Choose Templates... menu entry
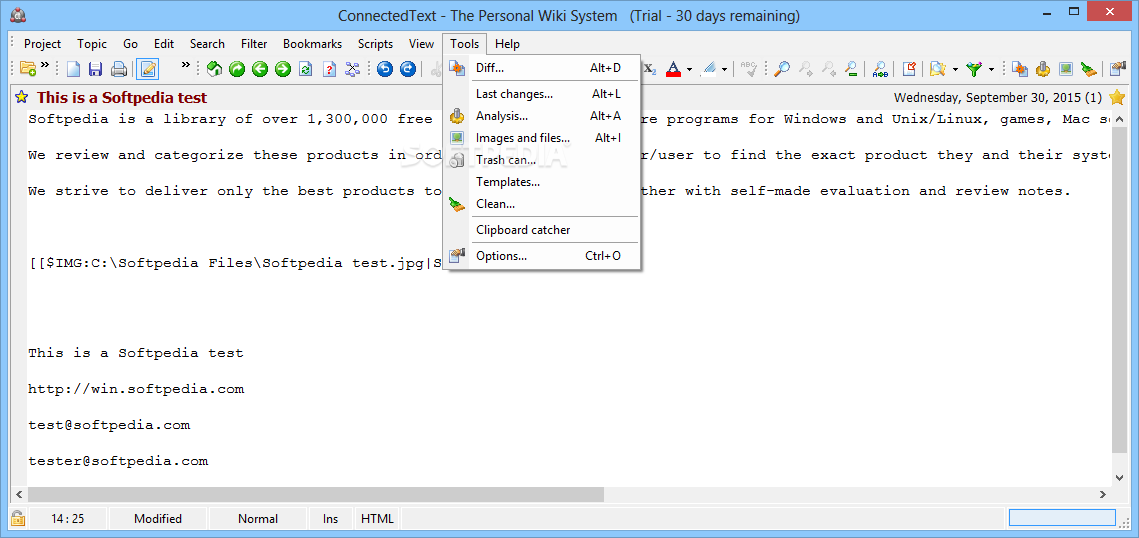 (541, 182)
